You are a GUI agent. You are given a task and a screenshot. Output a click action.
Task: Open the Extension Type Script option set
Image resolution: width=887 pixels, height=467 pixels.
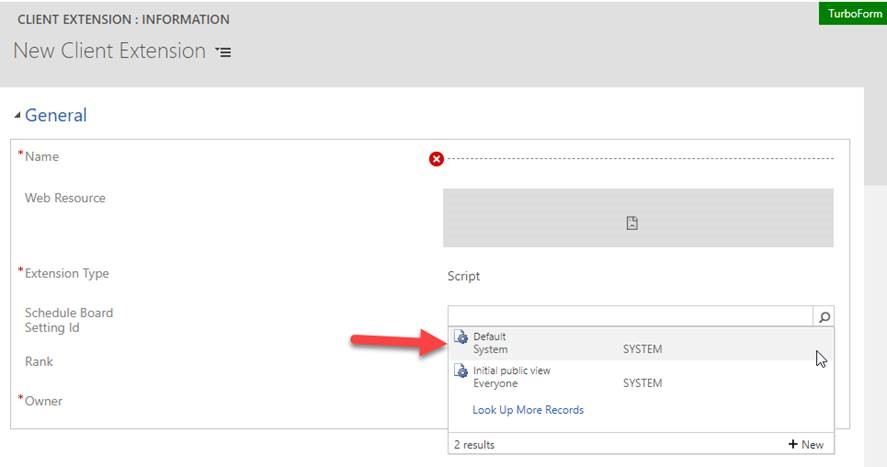coord(464,276)
